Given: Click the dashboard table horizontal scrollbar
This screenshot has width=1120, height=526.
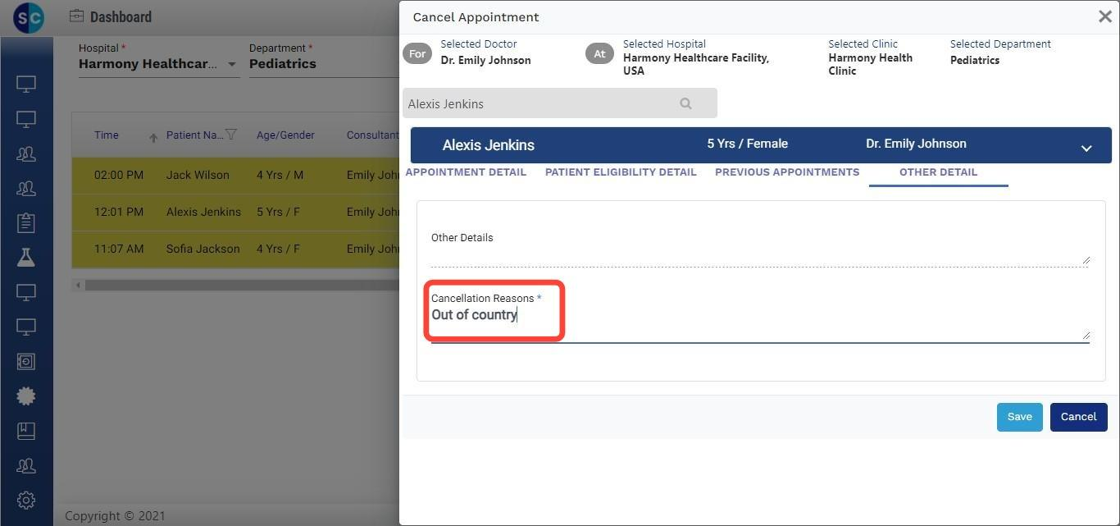Looking at the screenshot, I should pyautogui.click(x=241, y=285).
